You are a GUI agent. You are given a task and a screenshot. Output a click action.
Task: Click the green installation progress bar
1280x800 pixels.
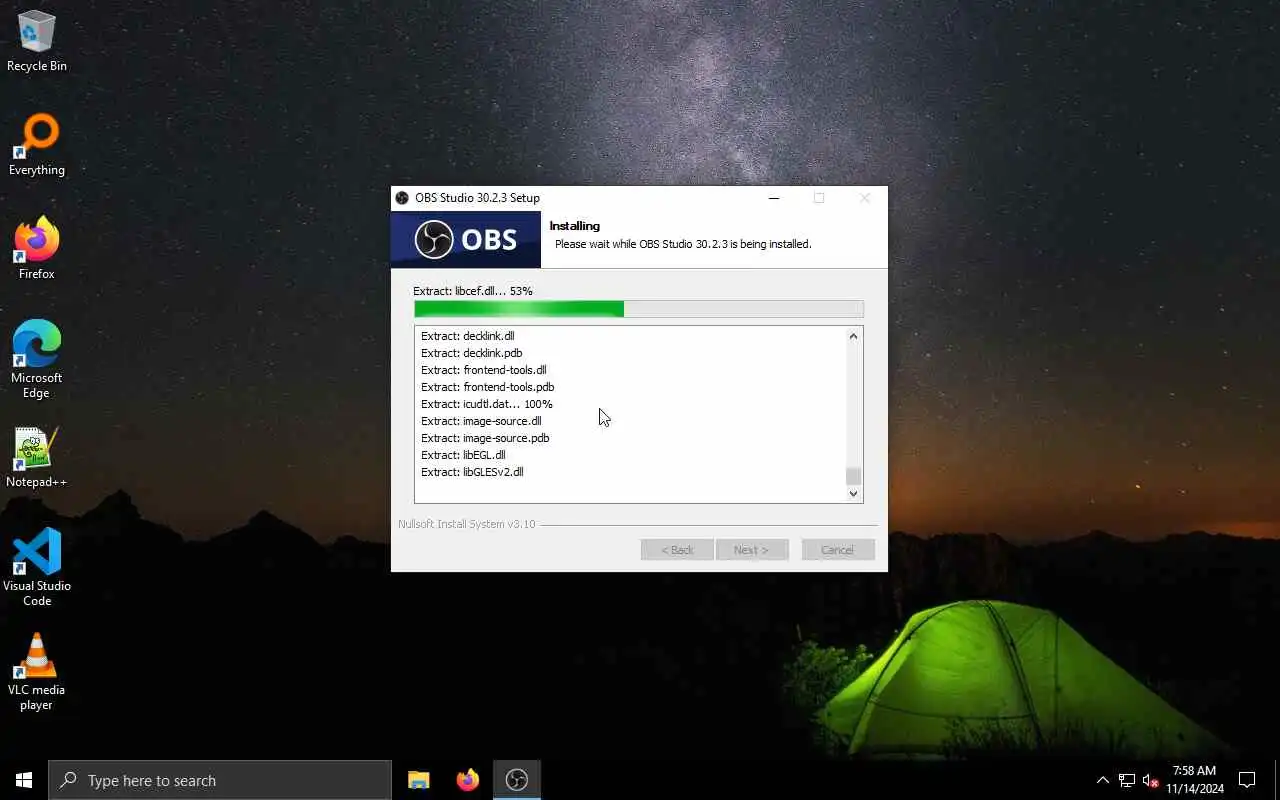[x=639, y=309]
